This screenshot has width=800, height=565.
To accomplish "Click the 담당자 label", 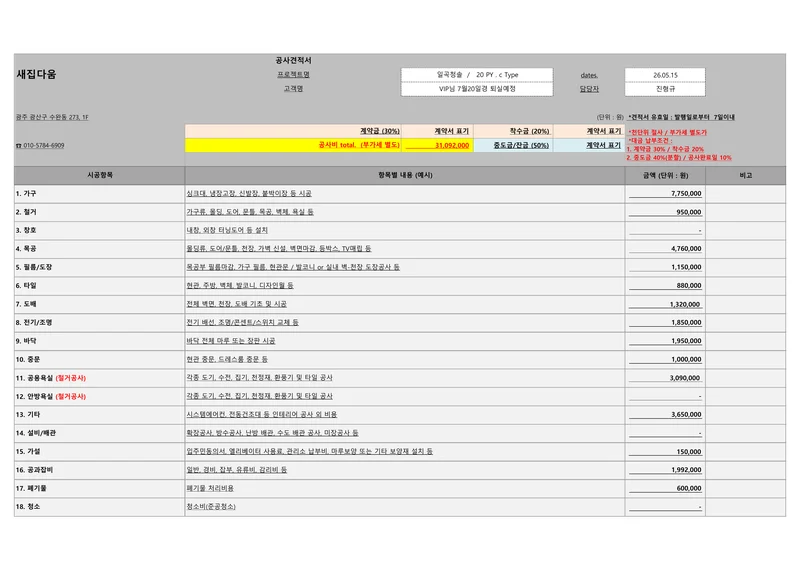I will pyautogui.click(x=589, y=89).
